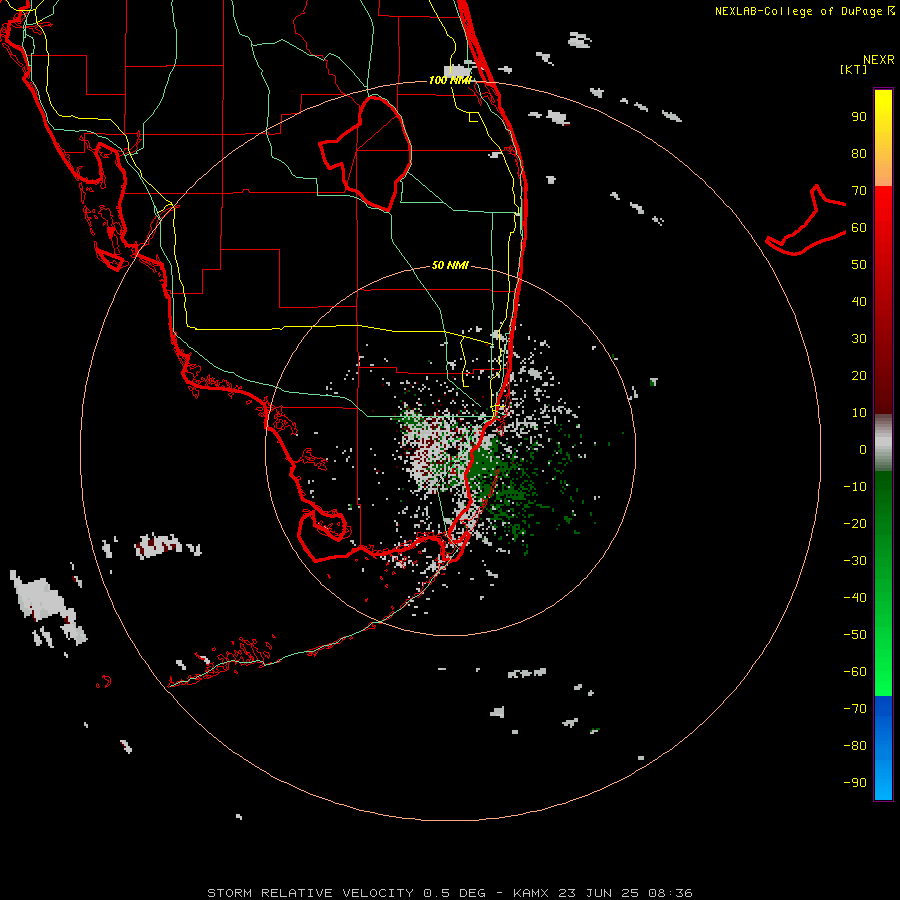Select the -10 tick label on scale
The width and height of the screenshot is (900, 900).
click(x=855, y=487)
